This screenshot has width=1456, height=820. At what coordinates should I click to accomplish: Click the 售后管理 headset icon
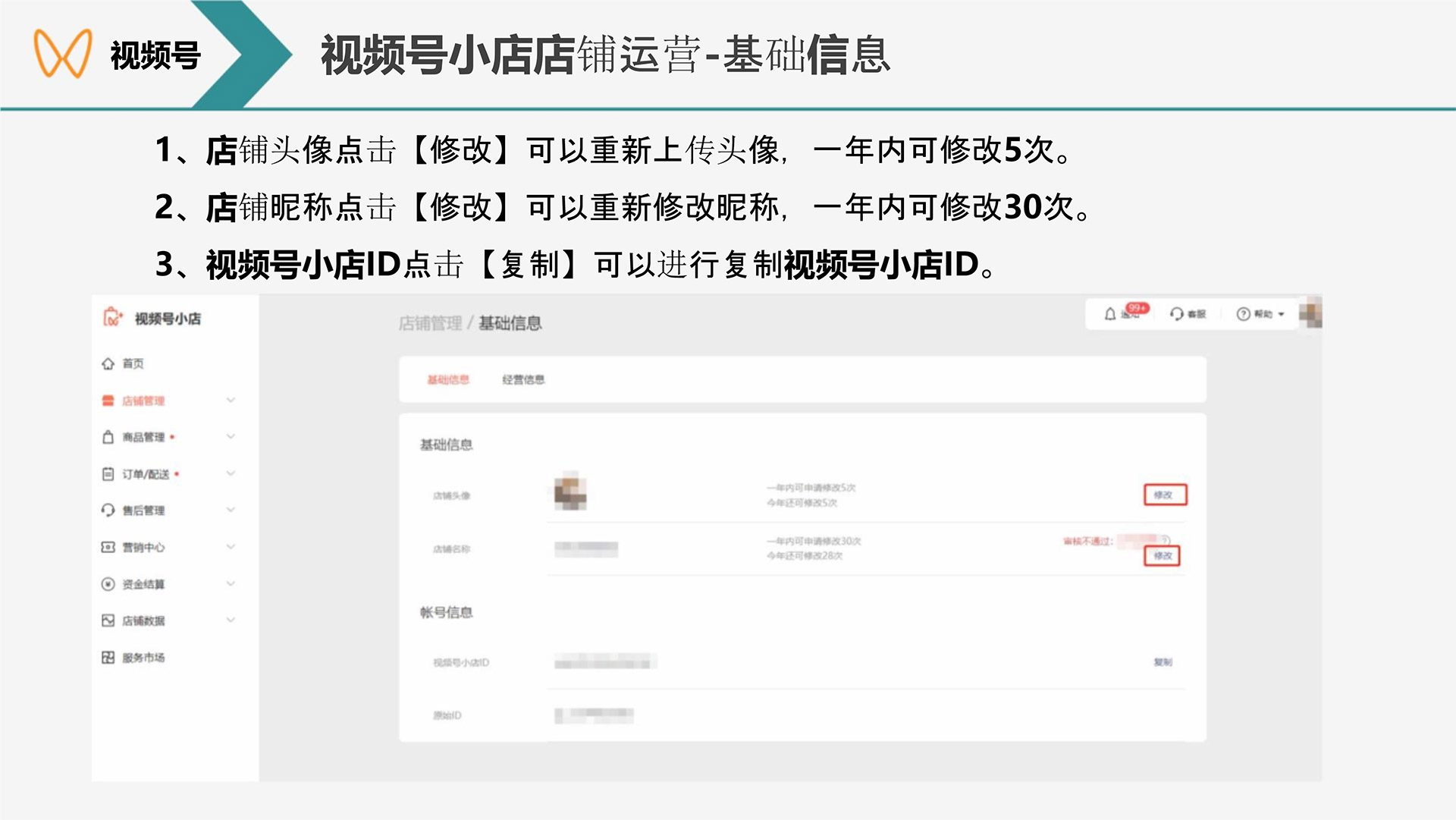coord(108,511)
